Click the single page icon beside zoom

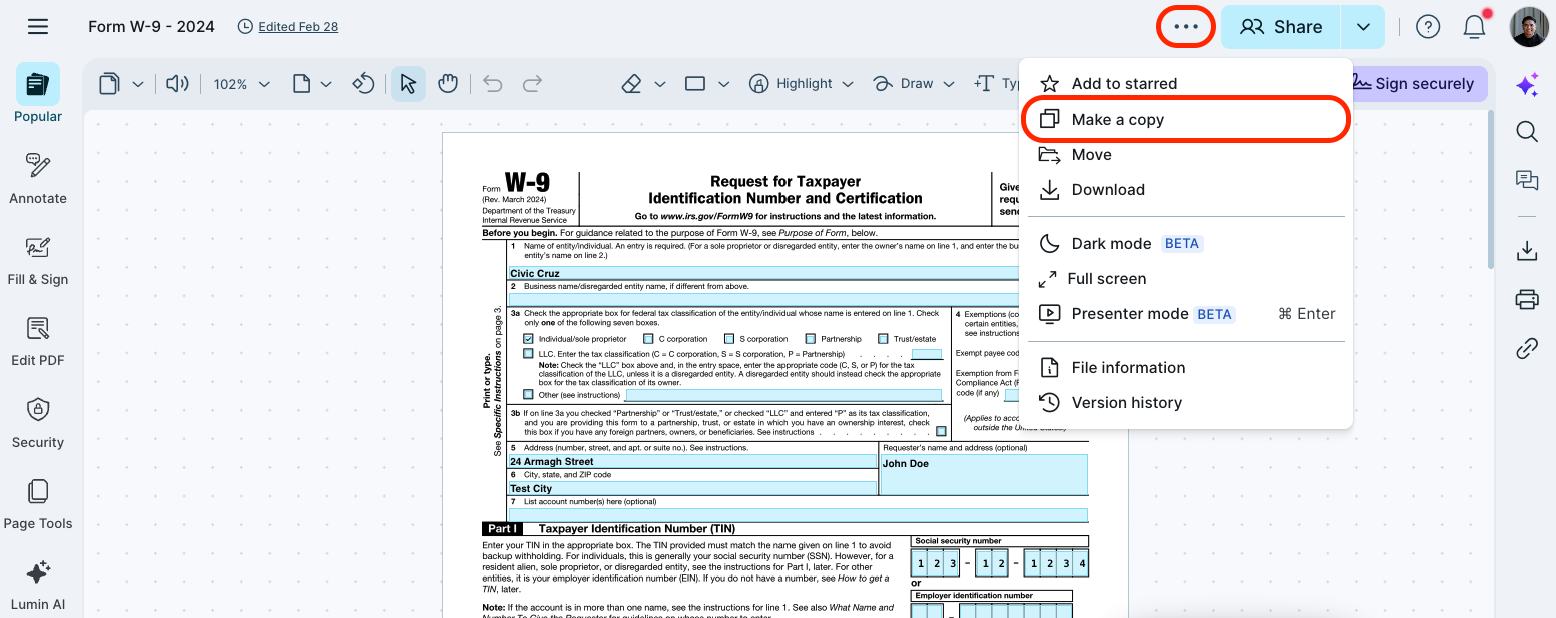[x=300, y=84]
